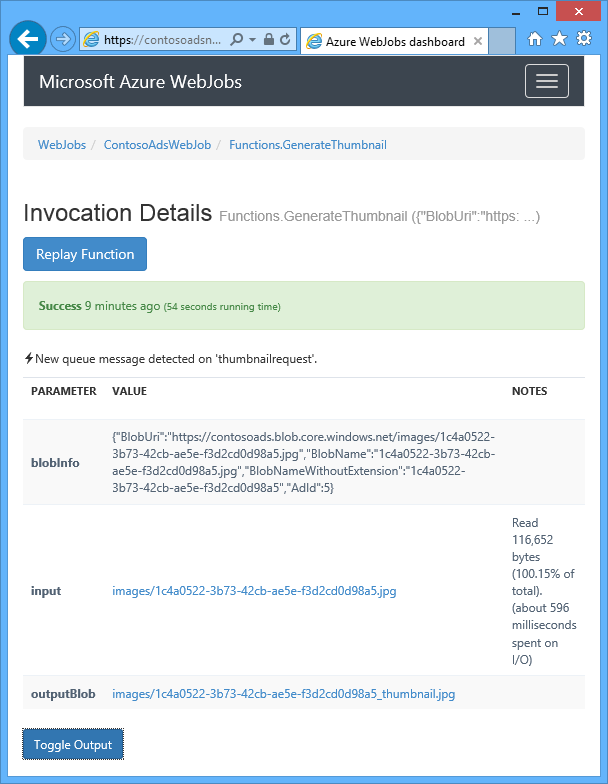Viewport: 608px width, 784px height.
Task: Click the lightning bolt trigger icon
Action: [x=29, y=358]
